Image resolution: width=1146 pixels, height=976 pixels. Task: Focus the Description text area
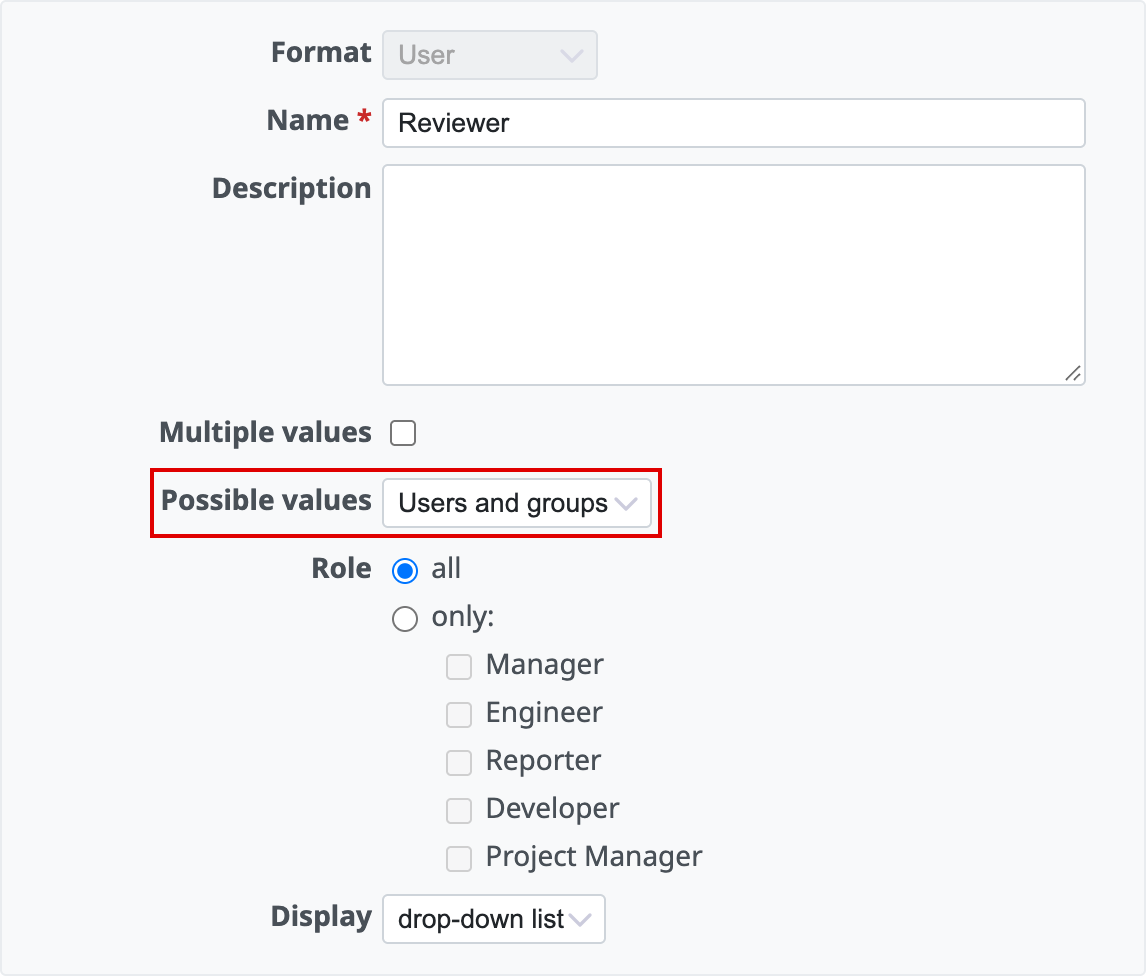(x=734, y=275)
